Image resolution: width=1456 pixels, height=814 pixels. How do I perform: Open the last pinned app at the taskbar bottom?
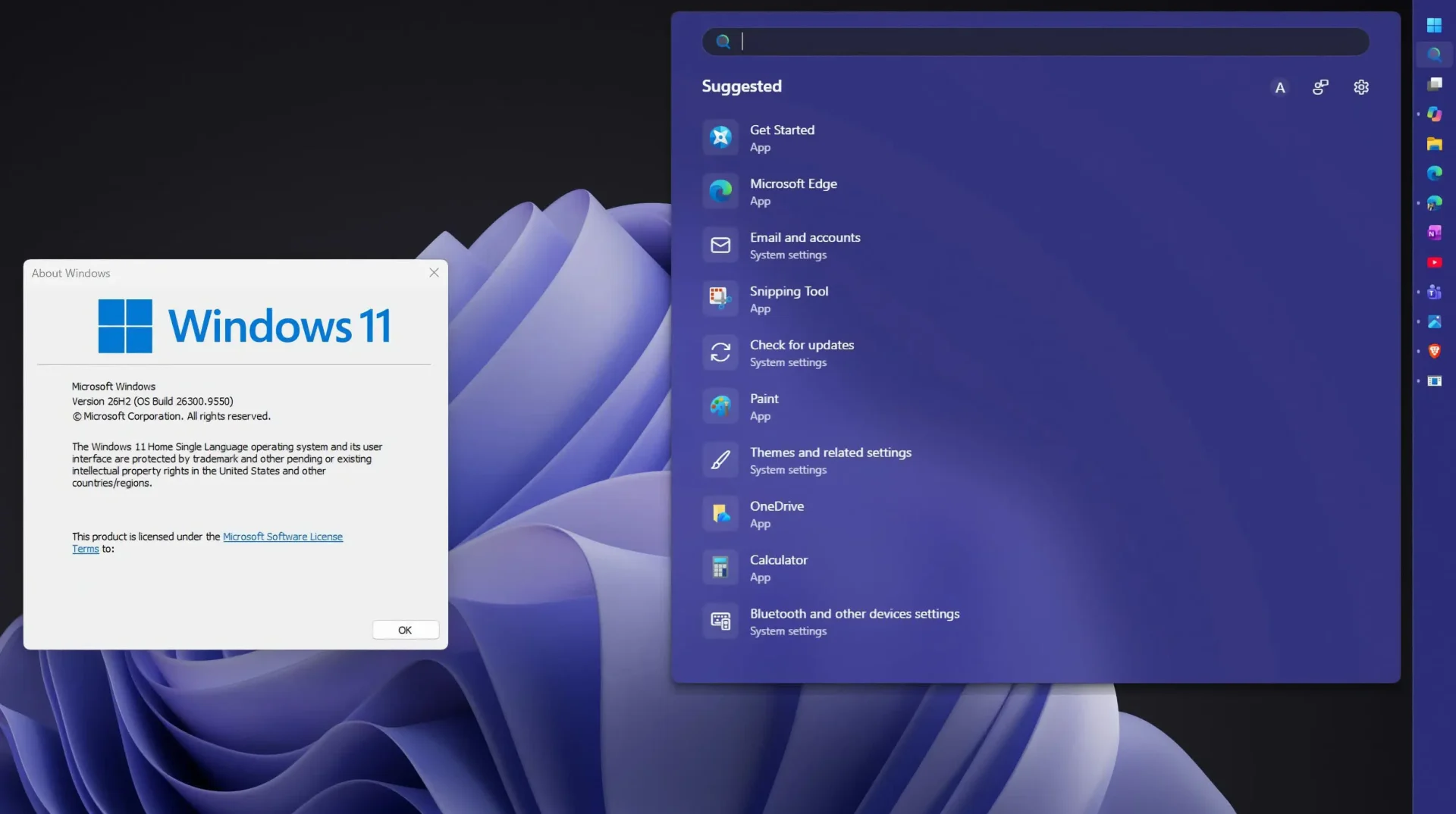point(1434,381)
